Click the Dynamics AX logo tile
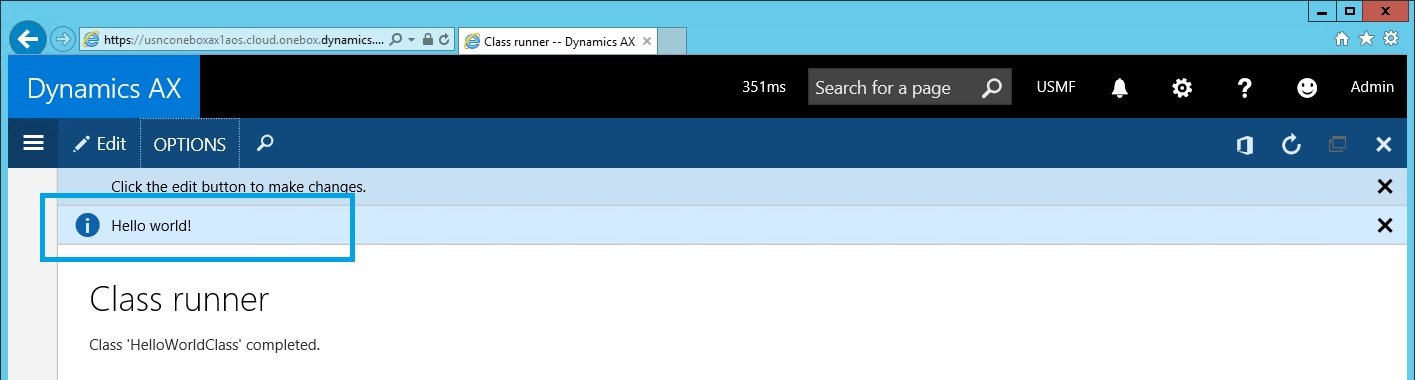 104,87
